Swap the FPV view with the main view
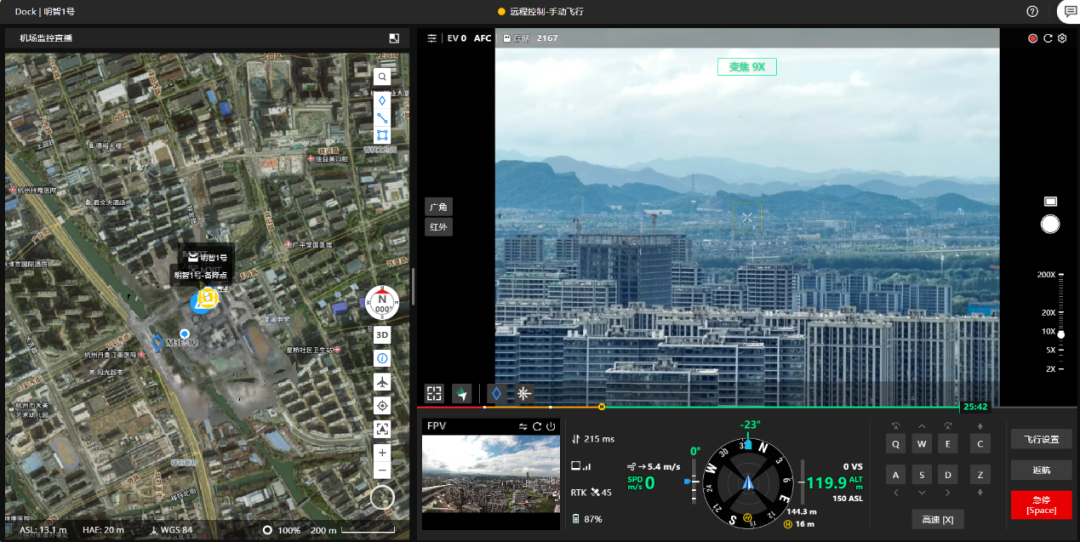This screenshot has height=542, width=1080. pyautogui.click(x=523, y=427)
